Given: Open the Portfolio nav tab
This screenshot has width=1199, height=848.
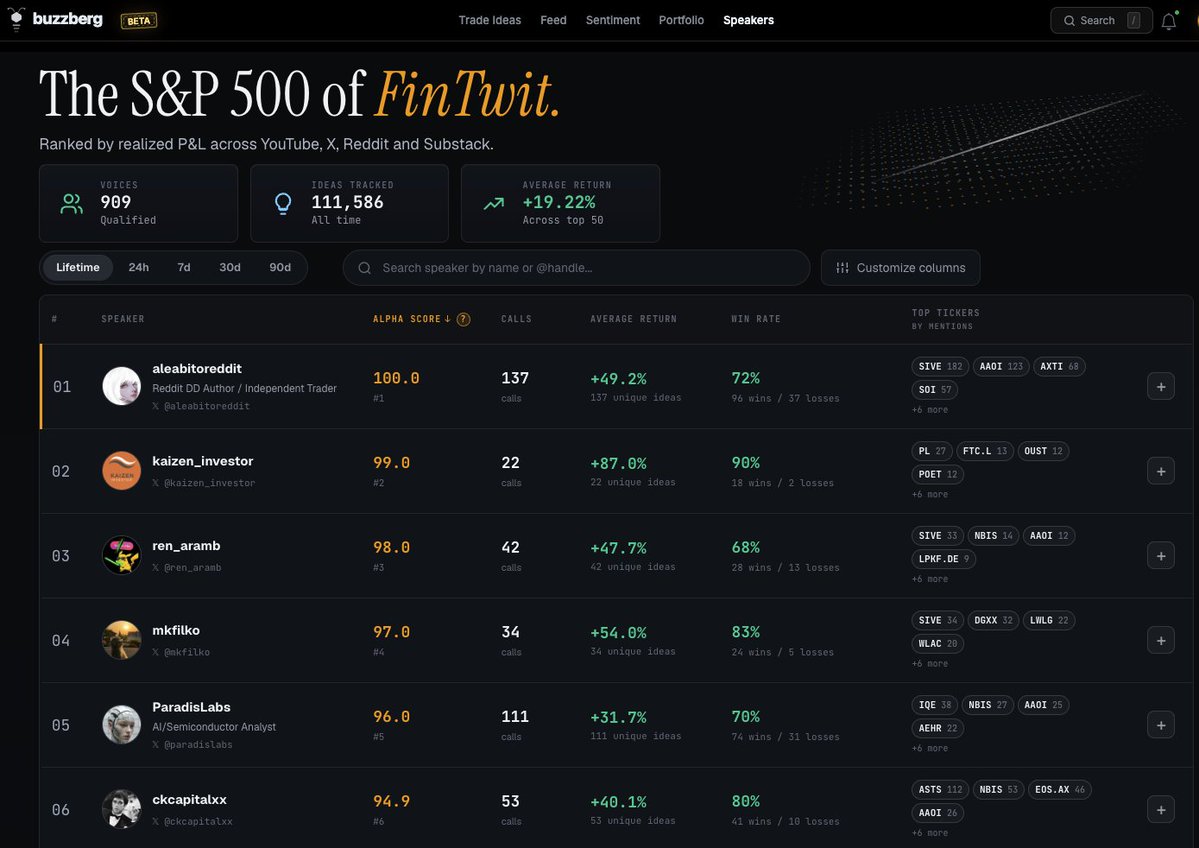Looking at the screenshot, I should click(x=681, y=21).
